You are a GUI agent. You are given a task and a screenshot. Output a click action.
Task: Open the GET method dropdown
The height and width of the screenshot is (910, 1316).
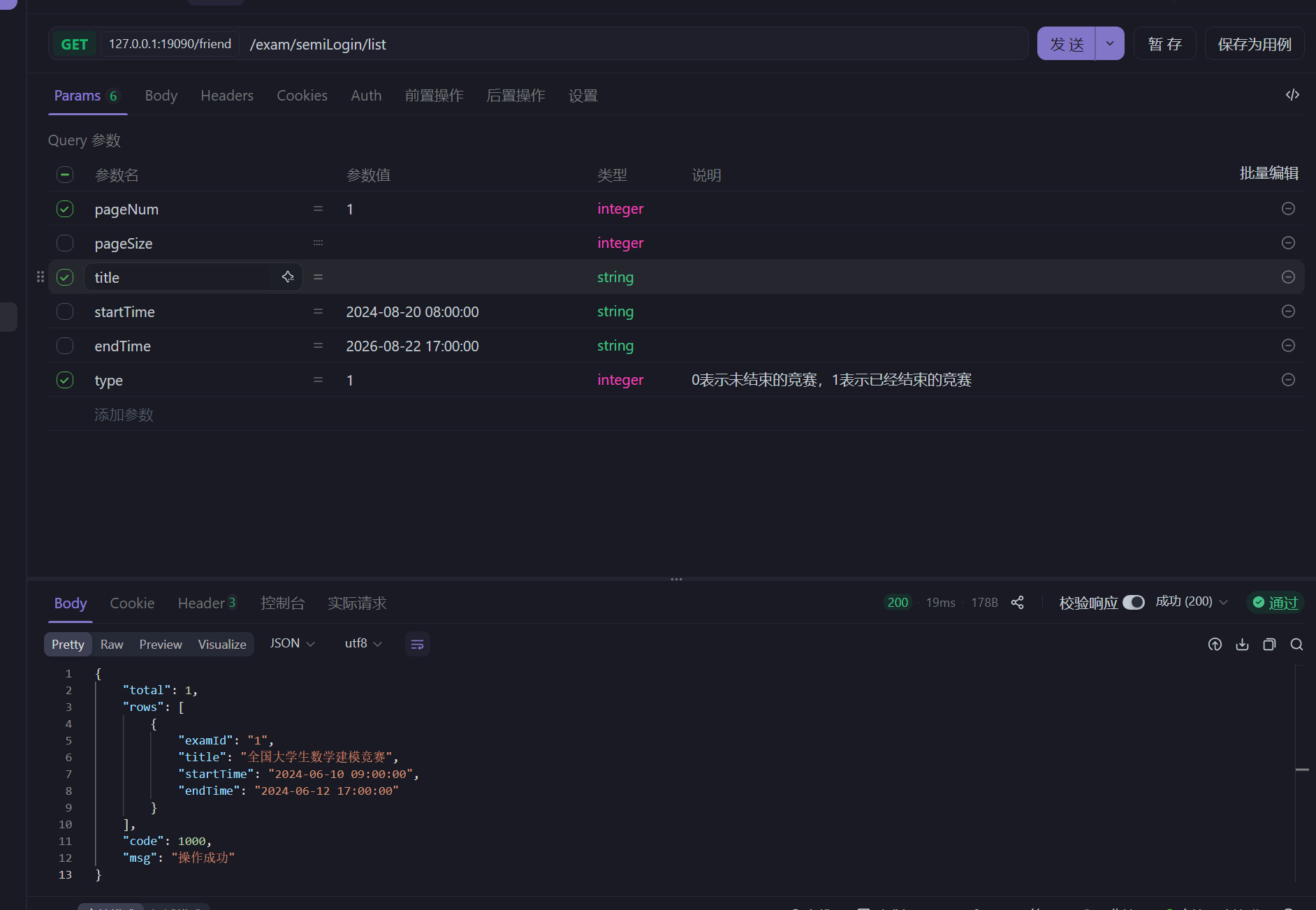75,44
